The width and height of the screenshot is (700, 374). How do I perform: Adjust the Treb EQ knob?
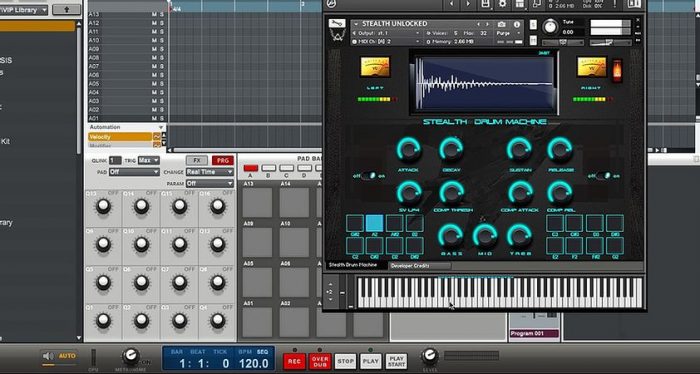point(519,235)
